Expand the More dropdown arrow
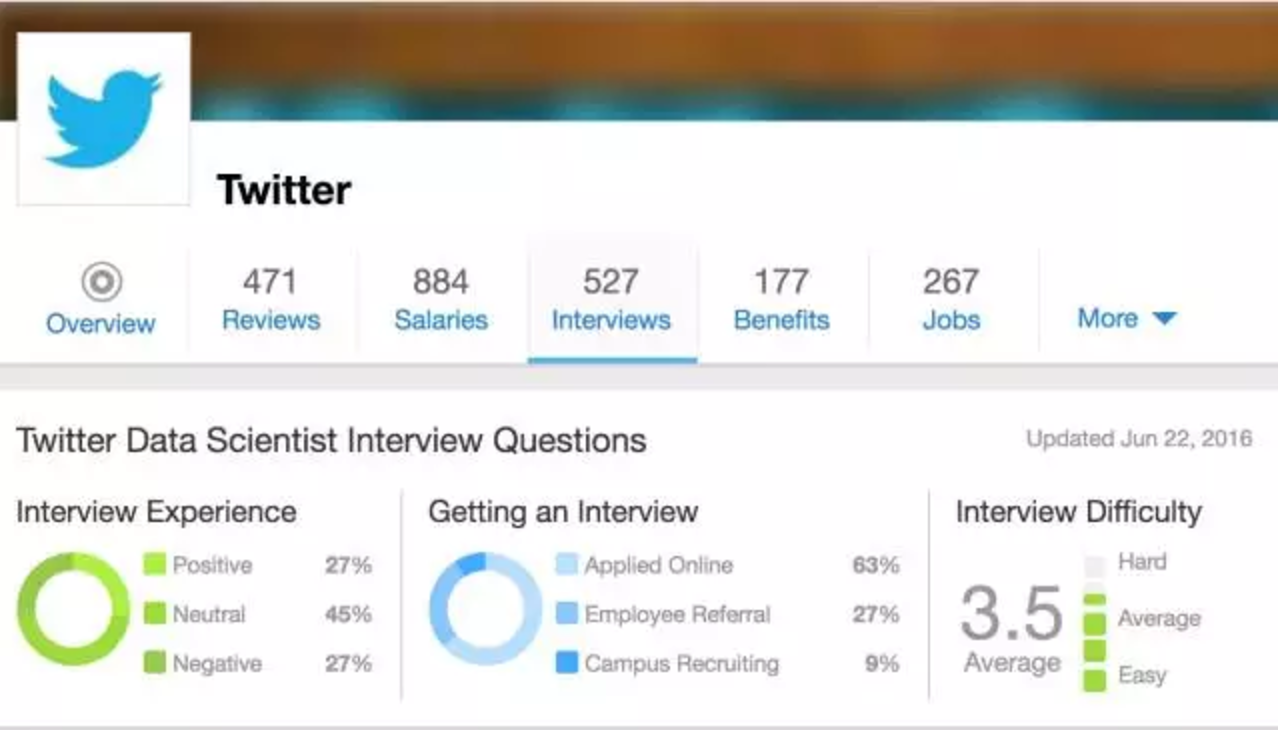Screen dimensions: 1282x730 tap(1163, 319)
